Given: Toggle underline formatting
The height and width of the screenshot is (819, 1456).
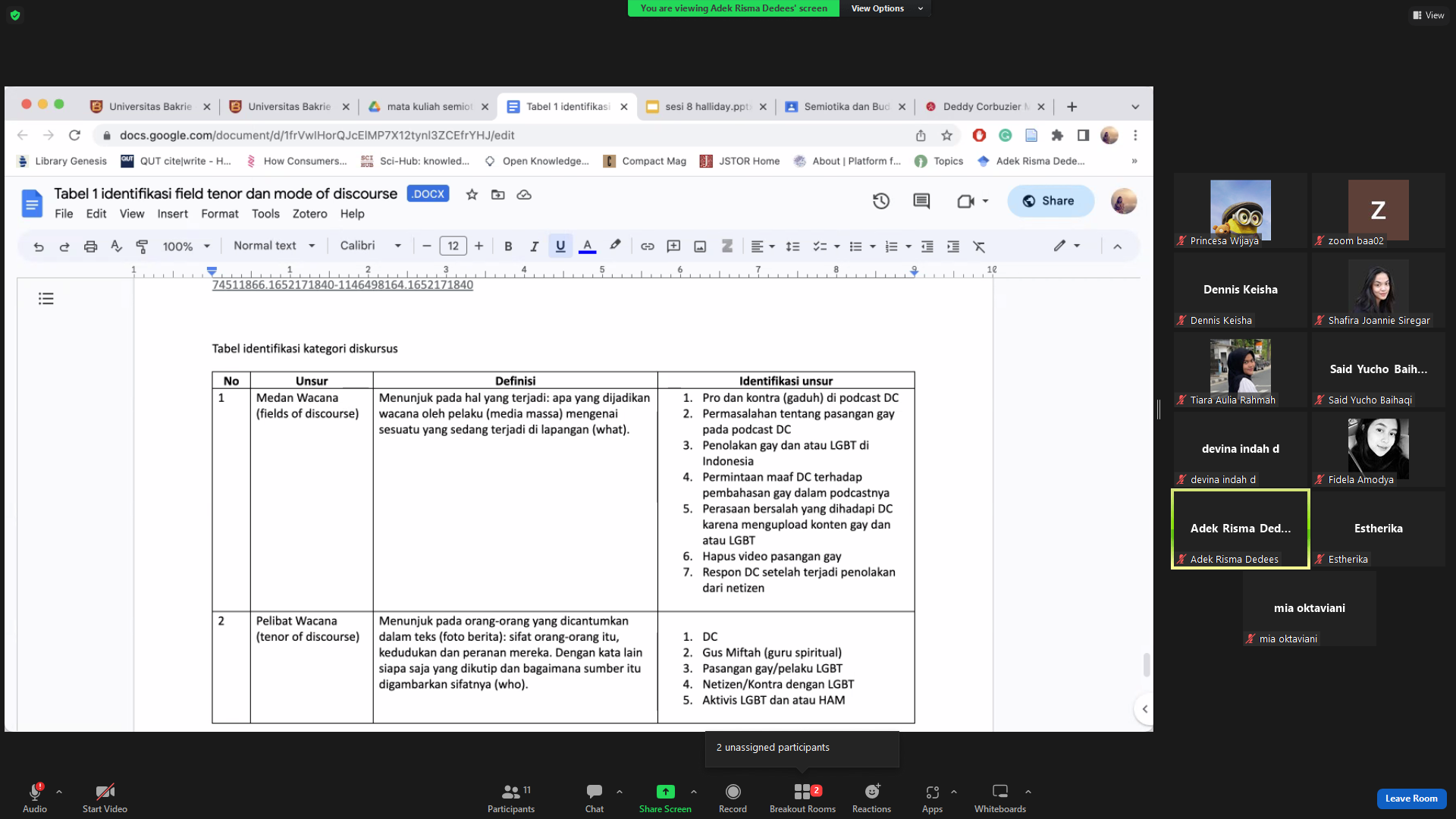Looking at the screenshot, I should (x=560, y=246).
